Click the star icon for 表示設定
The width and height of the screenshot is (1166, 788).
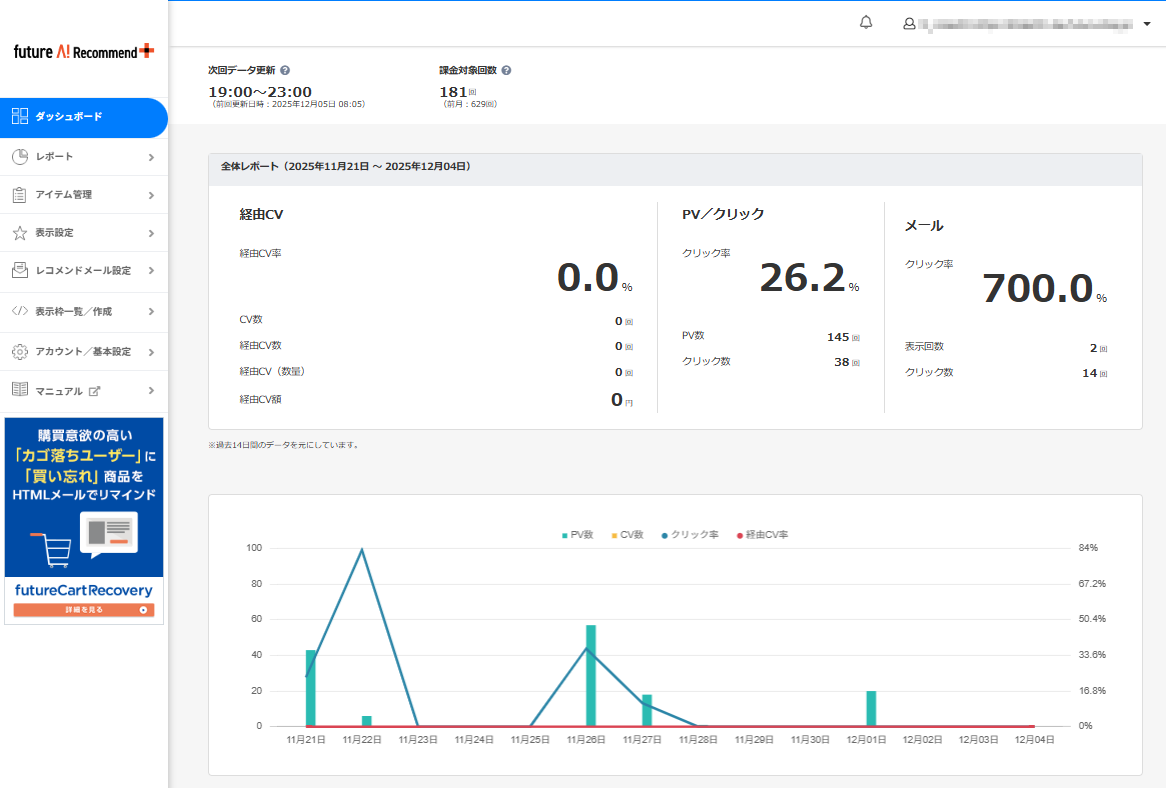20,233
